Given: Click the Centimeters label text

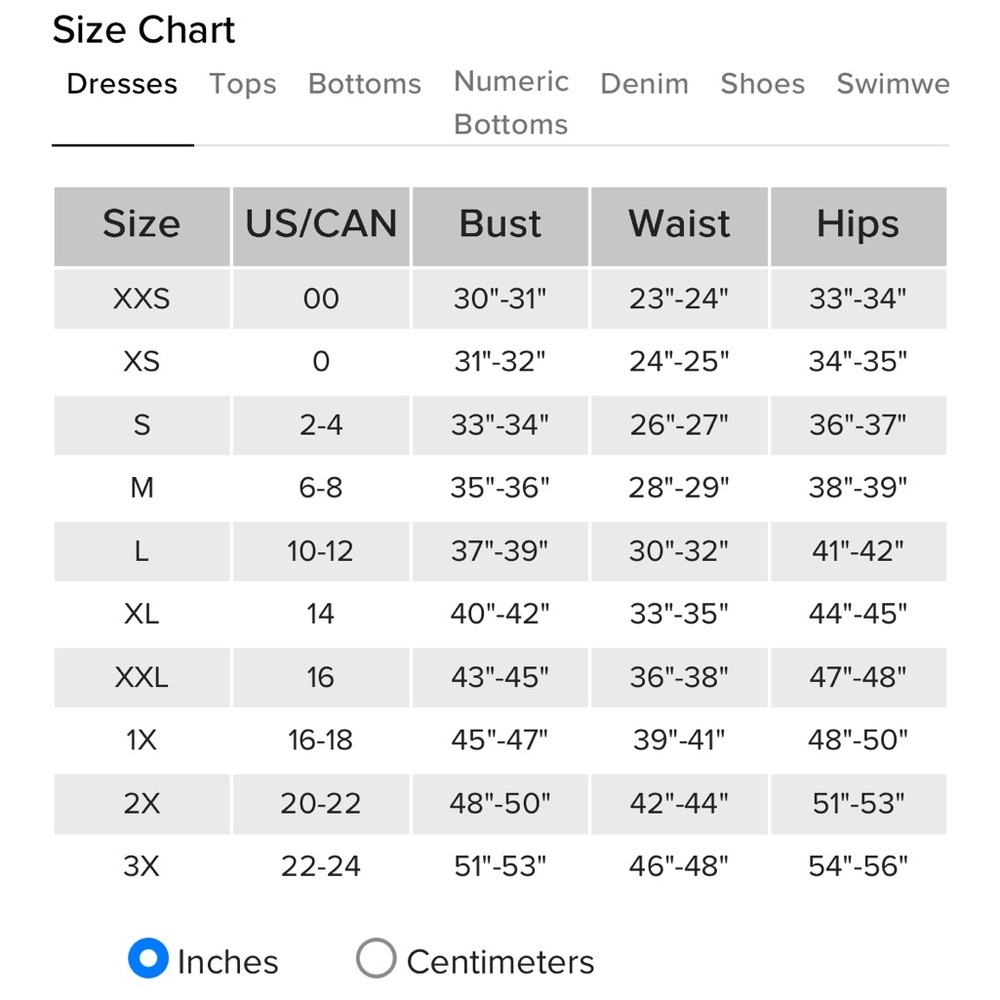Looking at the screenshot, I should [x=501, y=962].
